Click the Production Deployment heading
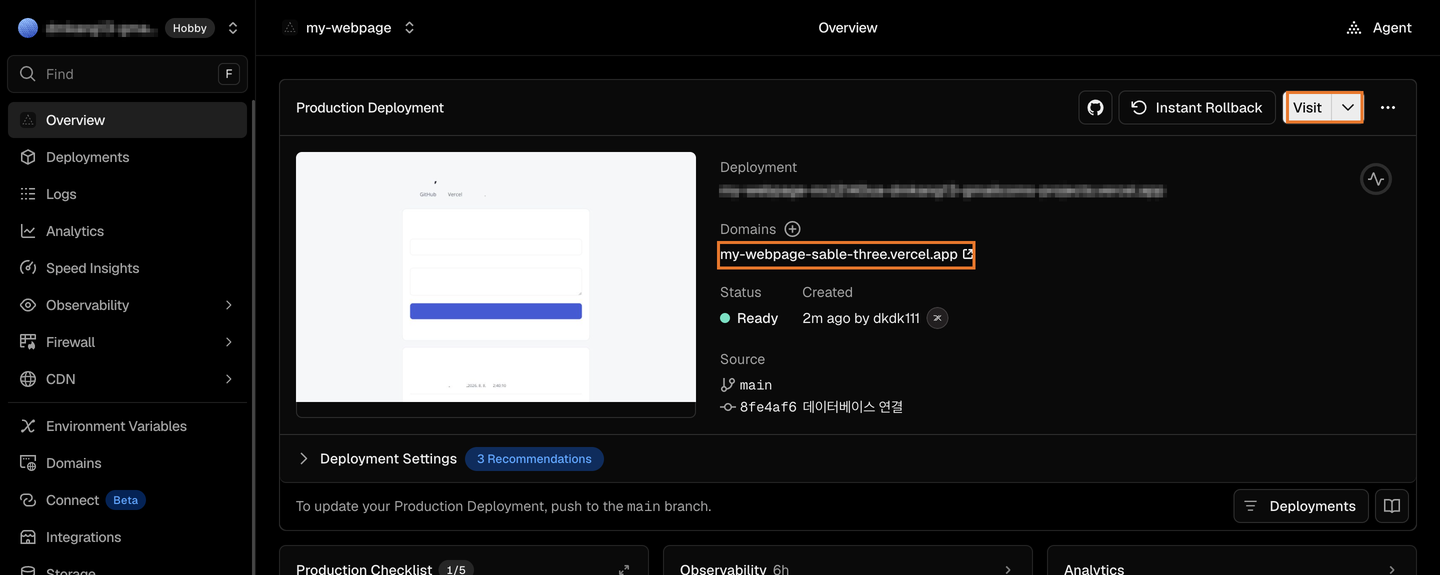Screen dimensions: 1440x575 click(x=370, y=108)
